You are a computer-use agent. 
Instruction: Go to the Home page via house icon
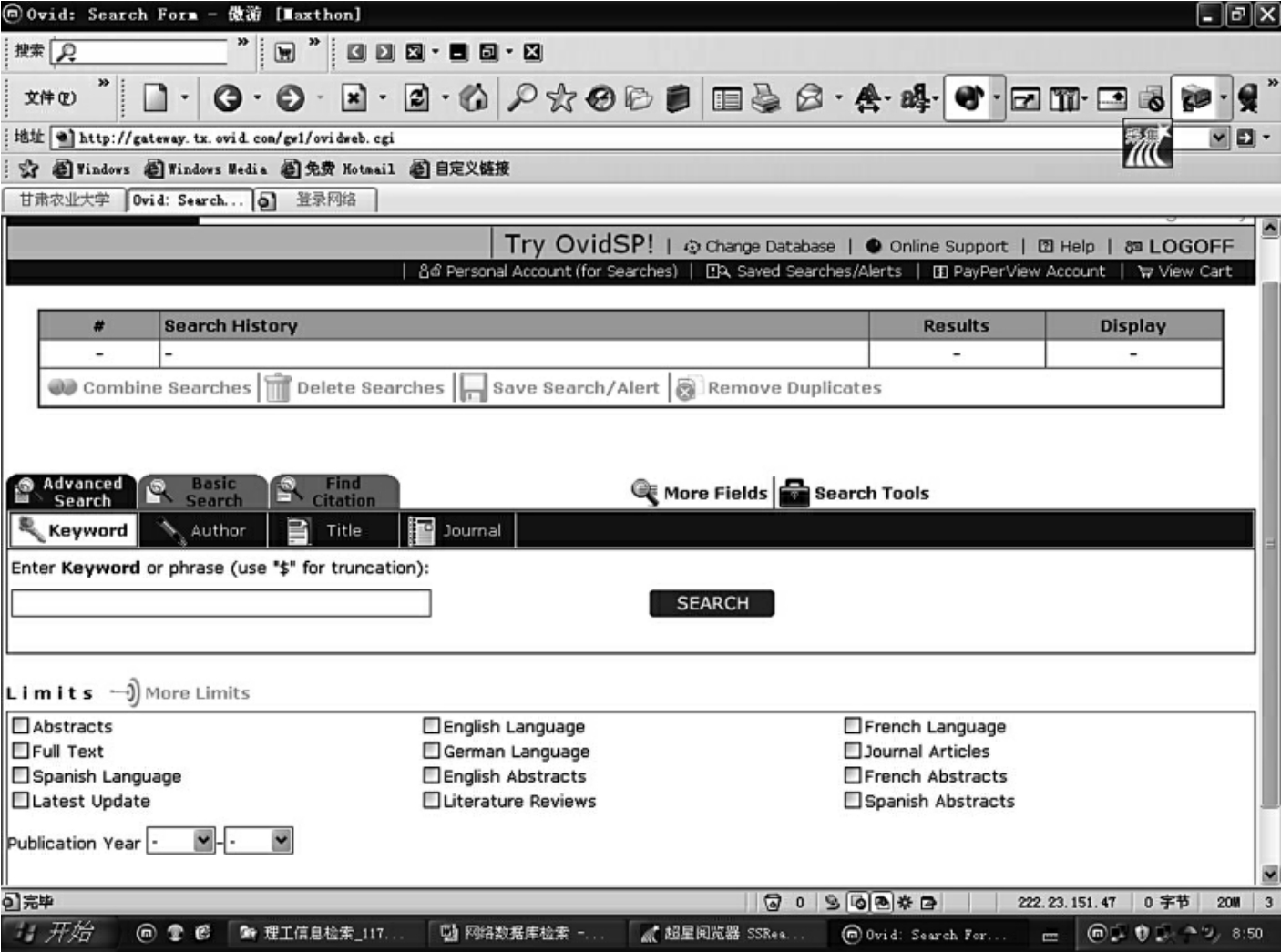click(x=474, y=97)
